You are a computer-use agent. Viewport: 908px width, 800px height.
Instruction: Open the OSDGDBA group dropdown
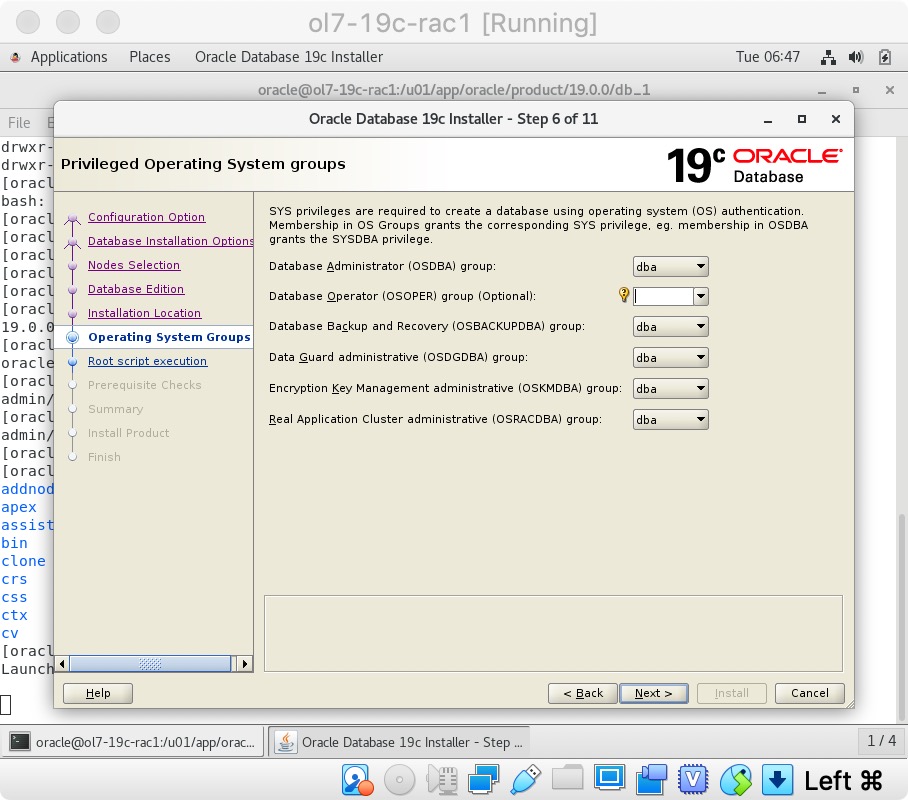tap(671, 357)
